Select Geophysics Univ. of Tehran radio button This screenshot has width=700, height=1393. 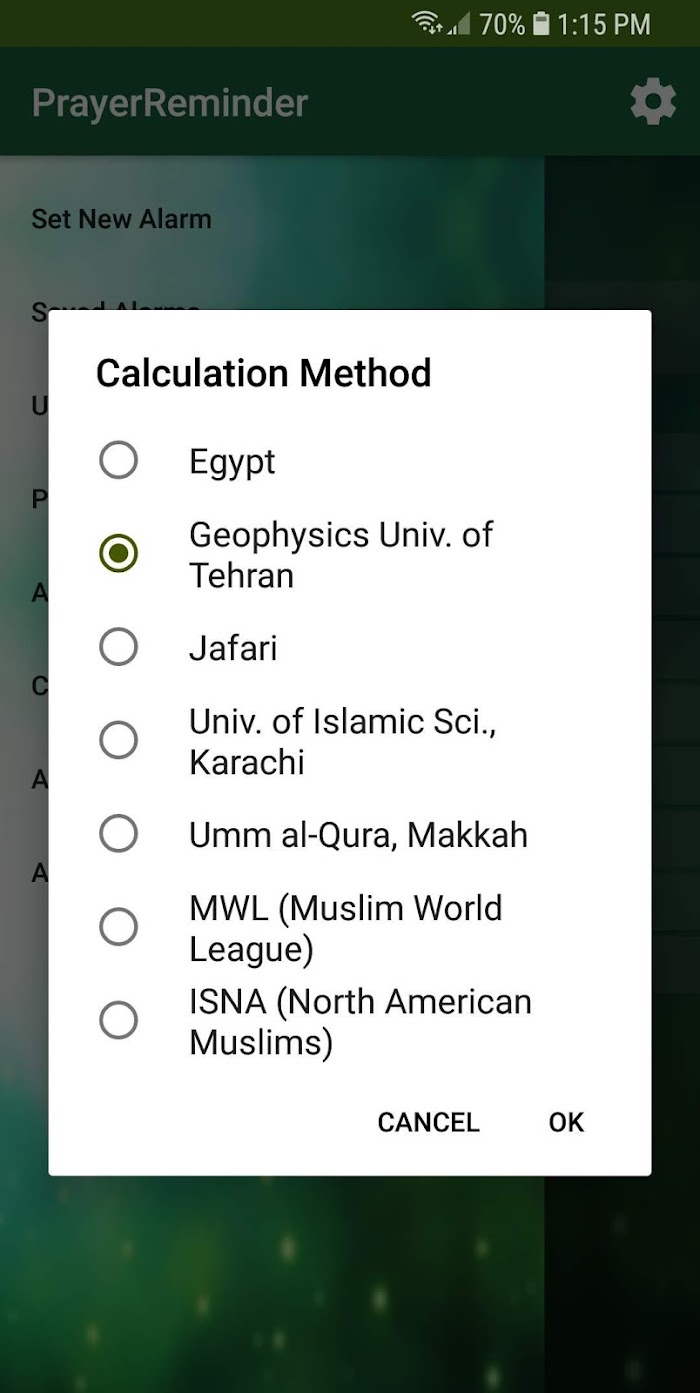118,554
